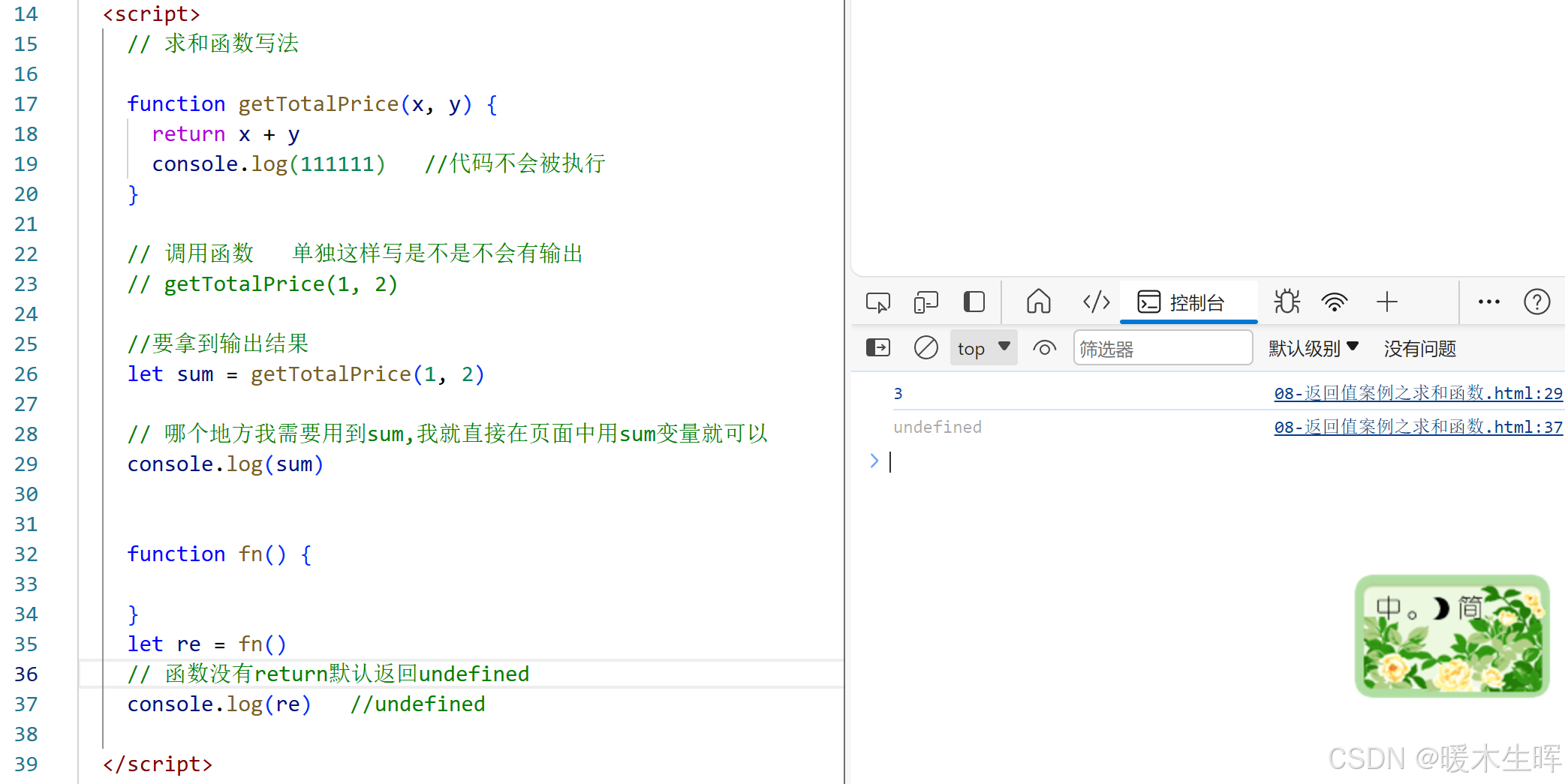The height and width of the screenshot is (784, 1565).
Task: Open the Elements code tab icon
Action: 1097,302
